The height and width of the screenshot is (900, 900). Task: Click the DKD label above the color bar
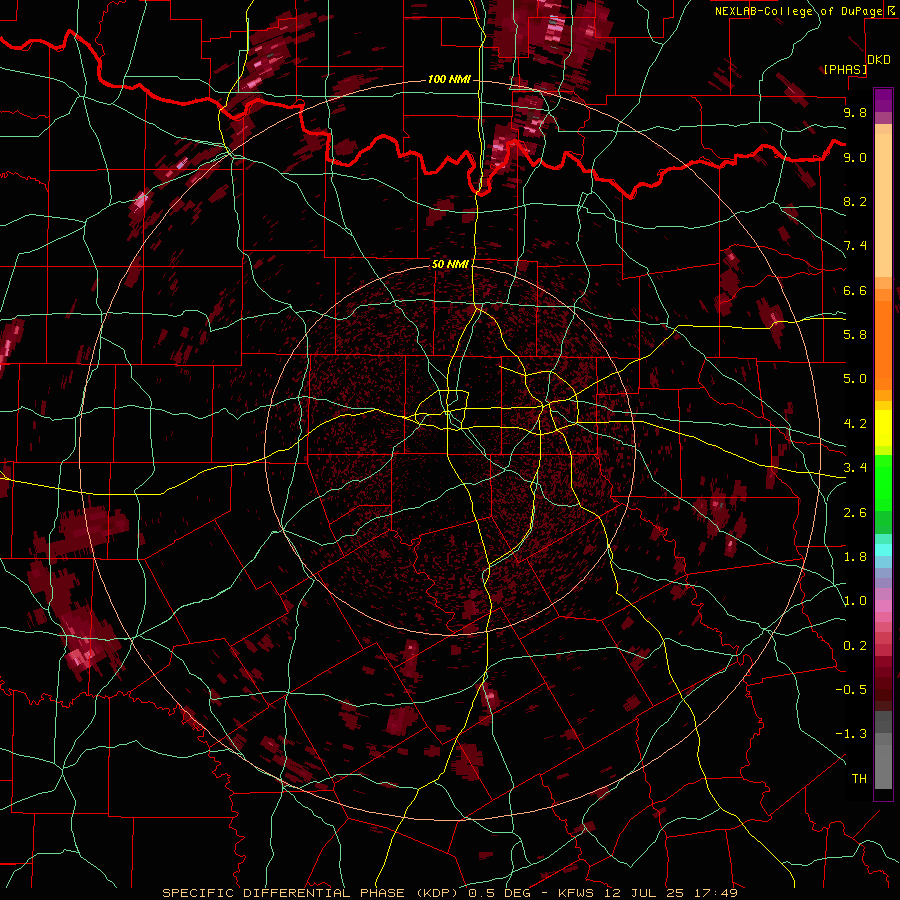coord(879,60)
